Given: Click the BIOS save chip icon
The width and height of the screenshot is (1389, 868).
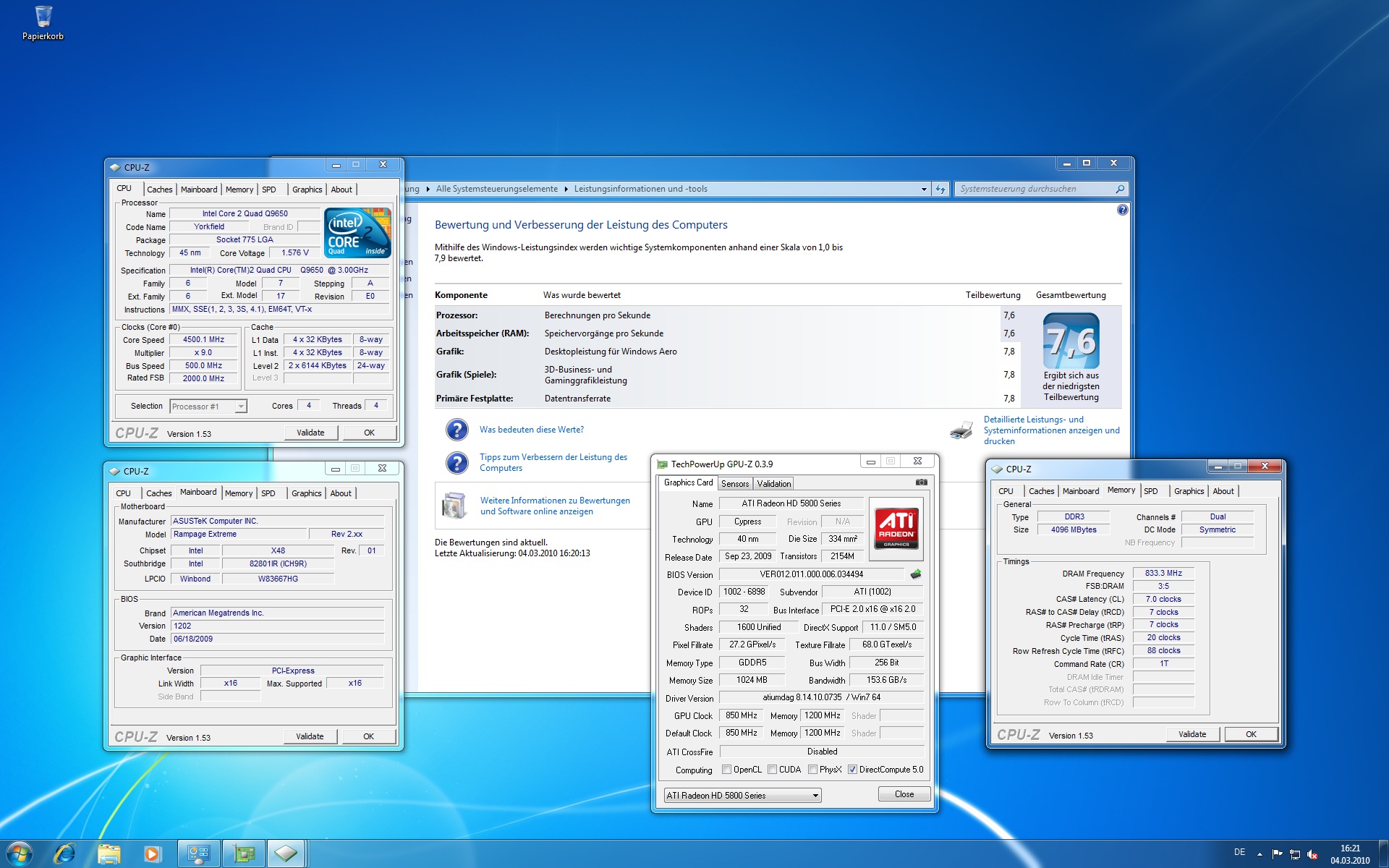Looking at the screenshot, I should (916, 574).
